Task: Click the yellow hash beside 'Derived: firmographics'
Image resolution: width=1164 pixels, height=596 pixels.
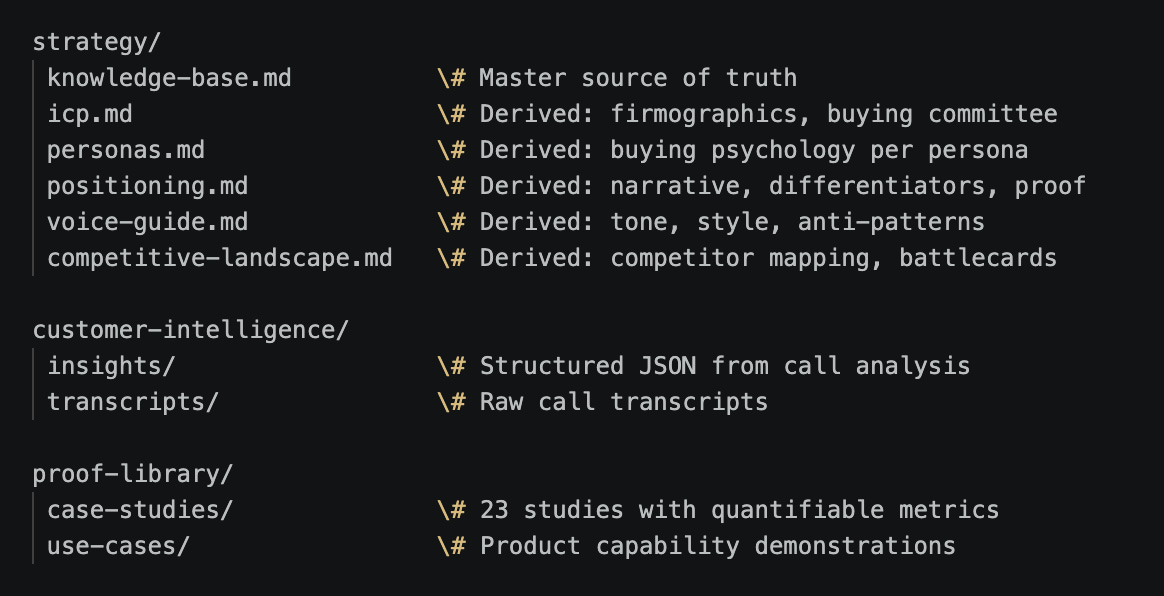Action: 458,114
